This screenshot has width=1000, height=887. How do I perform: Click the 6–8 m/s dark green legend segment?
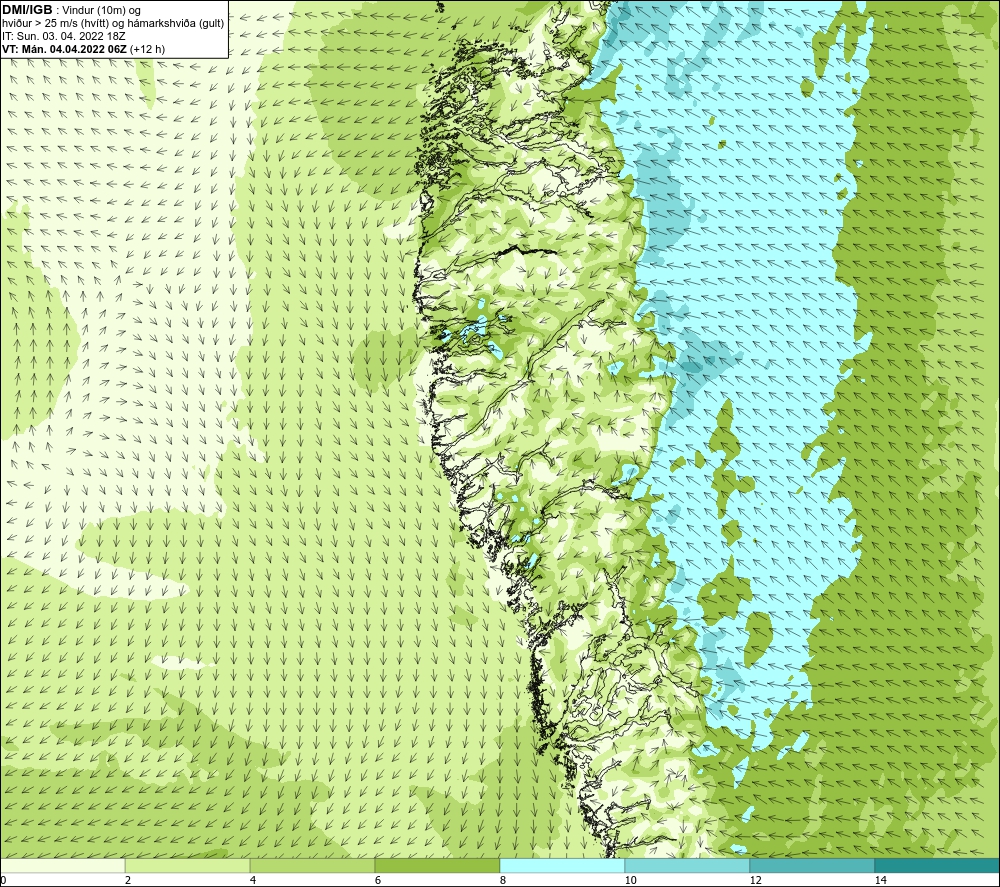coord(438,866)
